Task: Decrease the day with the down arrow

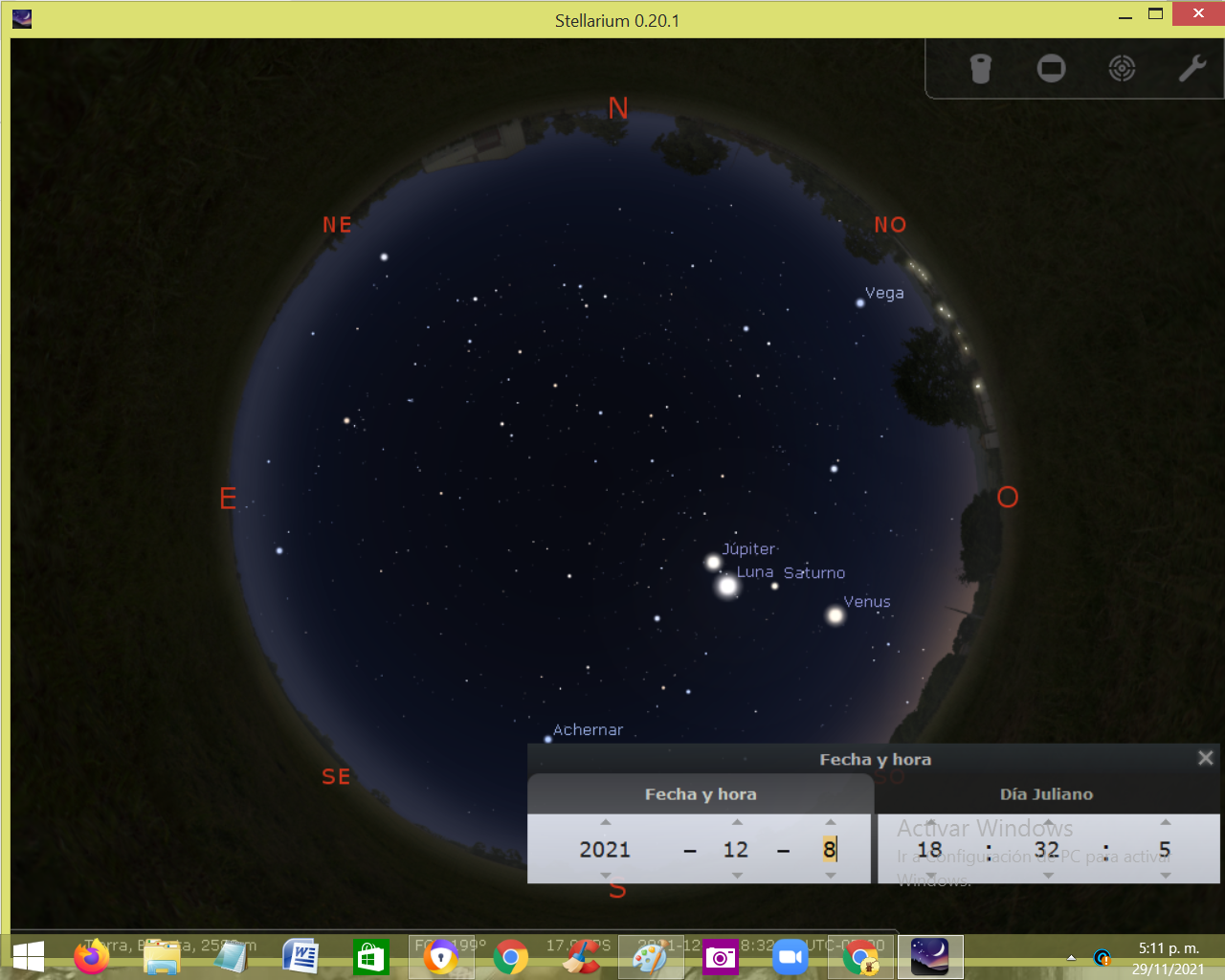Action: pos(830,876)
